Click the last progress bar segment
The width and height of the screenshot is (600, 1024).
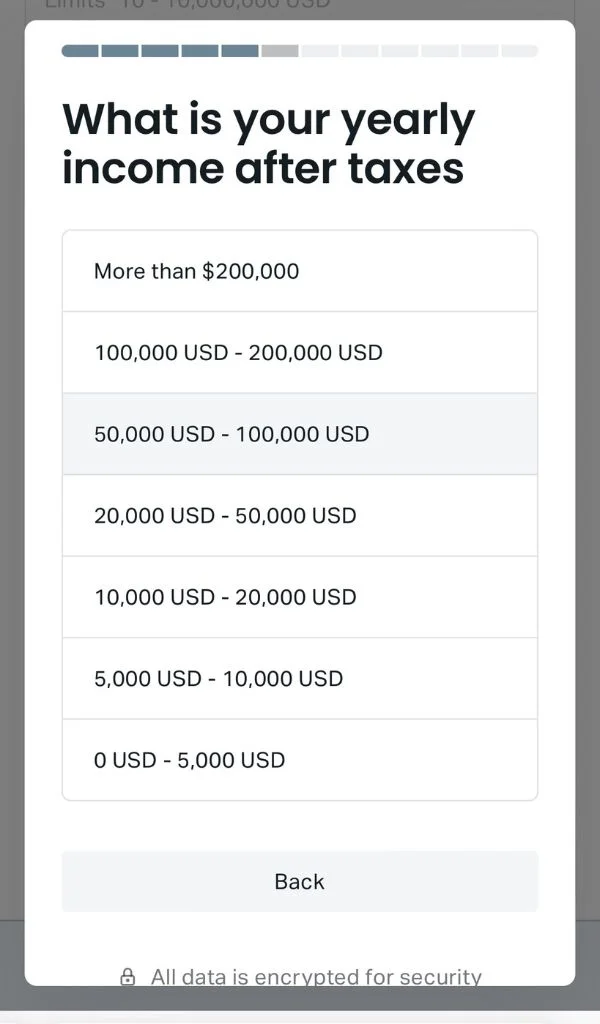click(x=520, y=51)
